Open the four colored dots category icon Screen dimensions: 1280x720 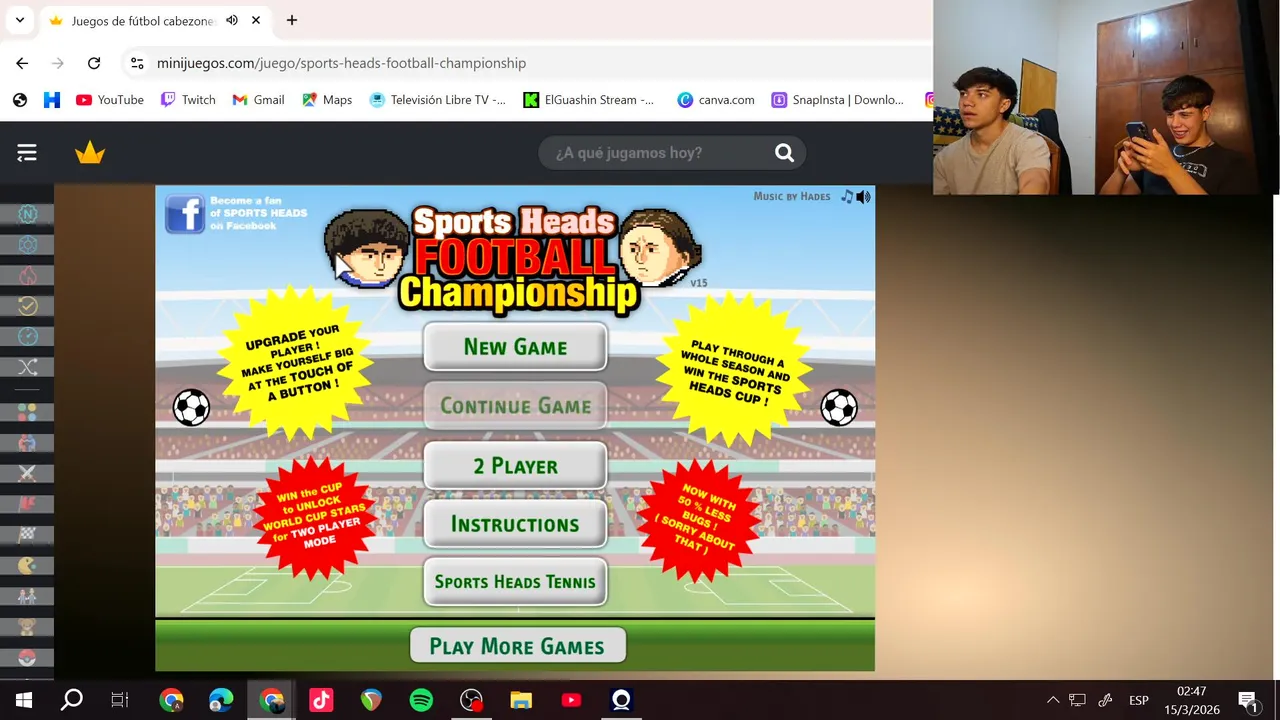tap(27, 412)
